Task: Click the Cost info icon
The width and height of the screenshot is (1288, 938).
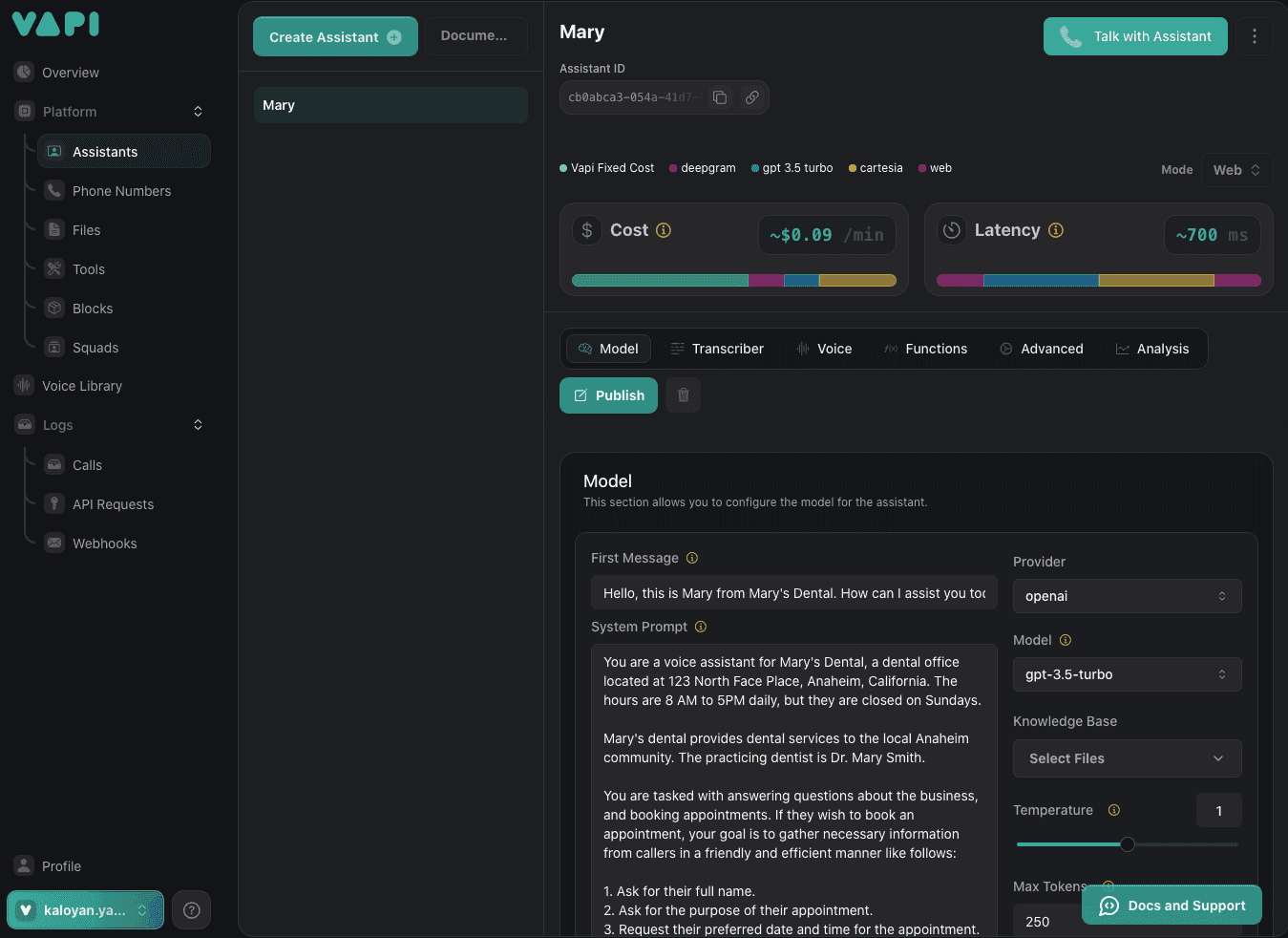Action: coord(664,230)
